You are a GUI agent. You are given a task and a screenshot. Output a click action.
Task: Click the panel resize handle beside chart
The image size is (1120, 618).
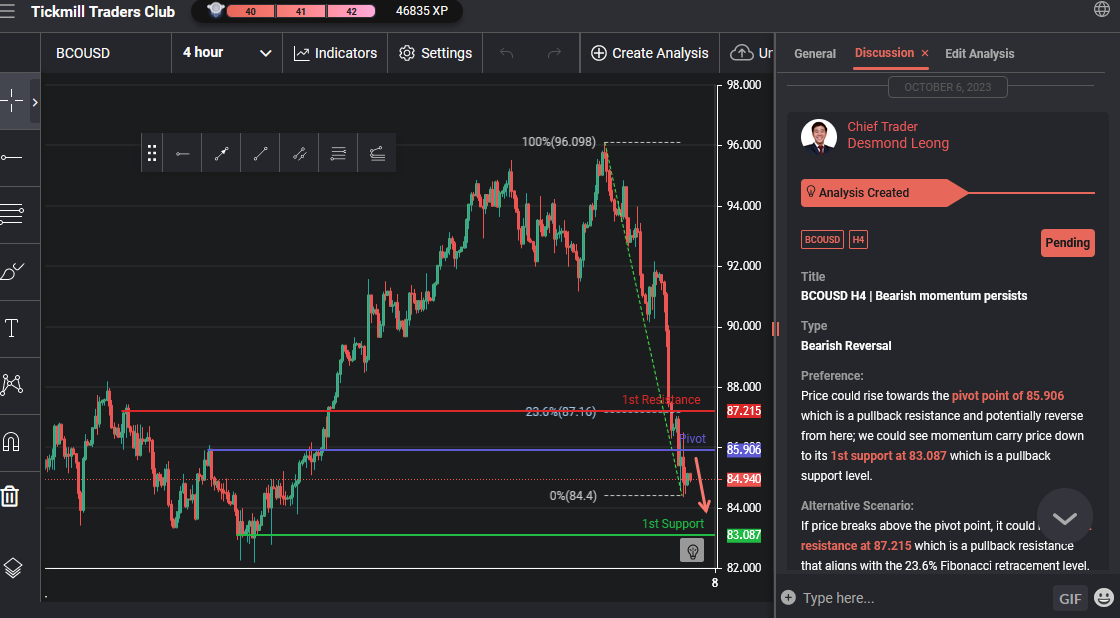pos(776,328)
